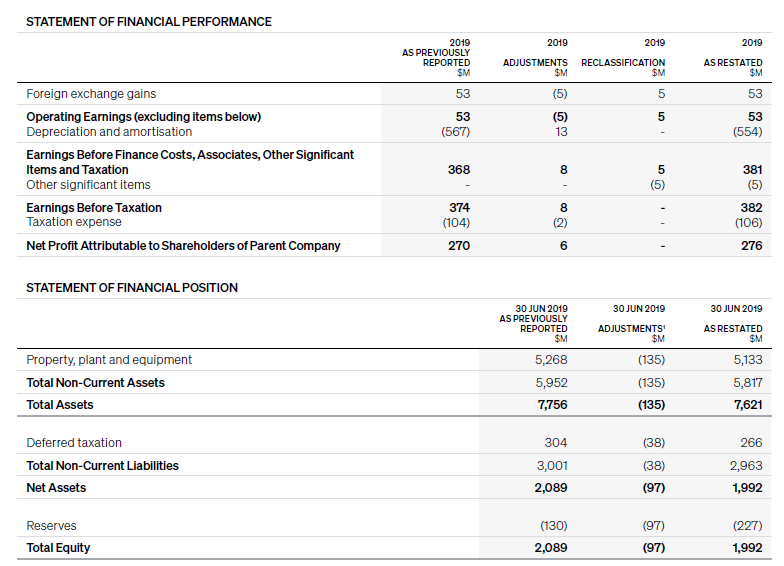Click the Reclassification column header
This screenshot has width=784, height=566.
pos(622,62)
